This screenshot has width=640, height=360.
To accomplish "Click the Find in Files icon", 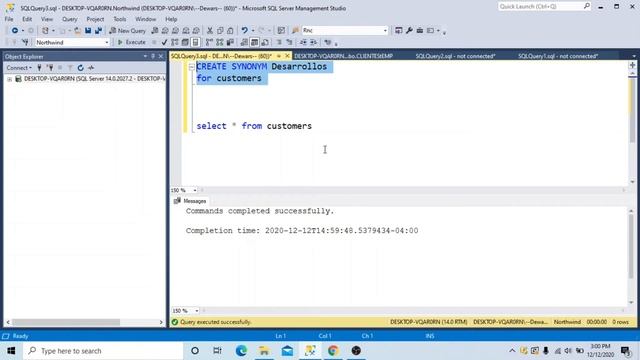I will [x=296, y=31].
